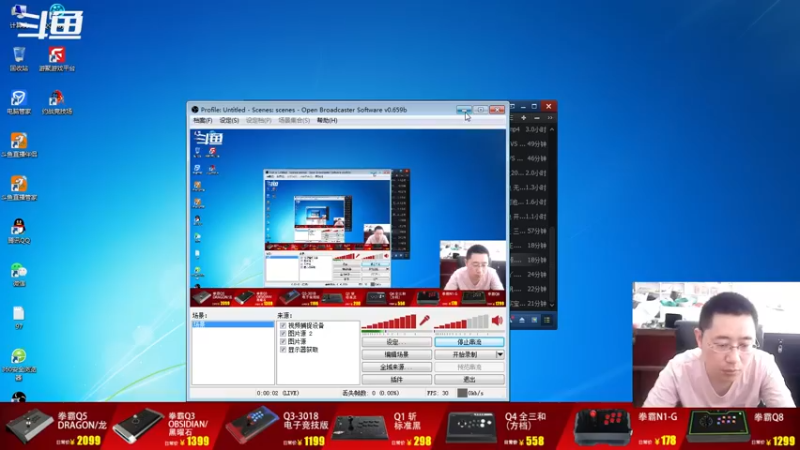Open the 档案(F) menu in OBS
This screenshot has height=450, width=800.
coord(203,120)
